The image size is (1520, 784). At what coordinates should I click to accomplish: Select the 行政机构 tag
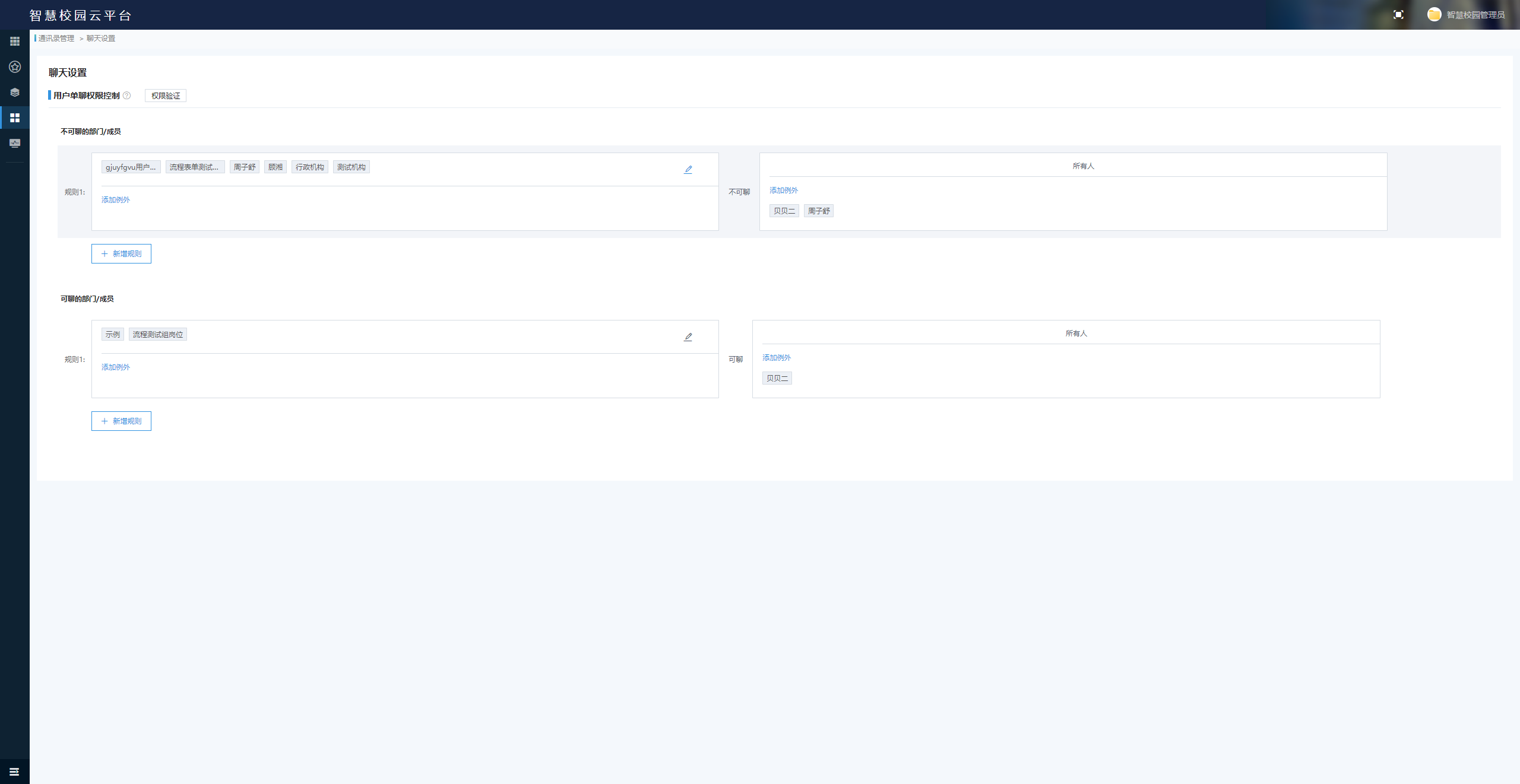[310, 167]
